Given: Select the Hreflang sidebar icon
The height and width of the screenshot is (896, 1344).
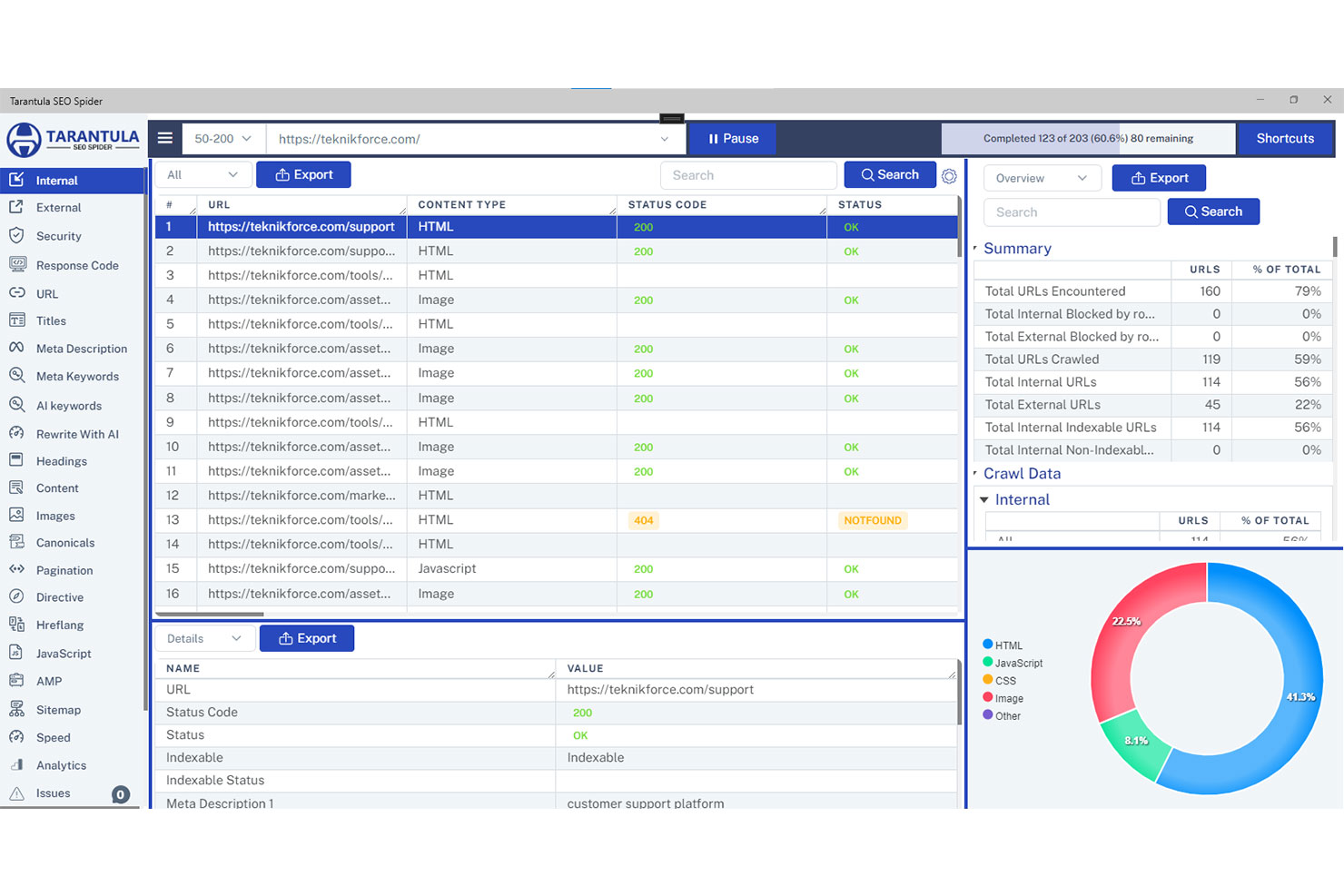Looking at the screenshot, I should (x=16, y=625).
